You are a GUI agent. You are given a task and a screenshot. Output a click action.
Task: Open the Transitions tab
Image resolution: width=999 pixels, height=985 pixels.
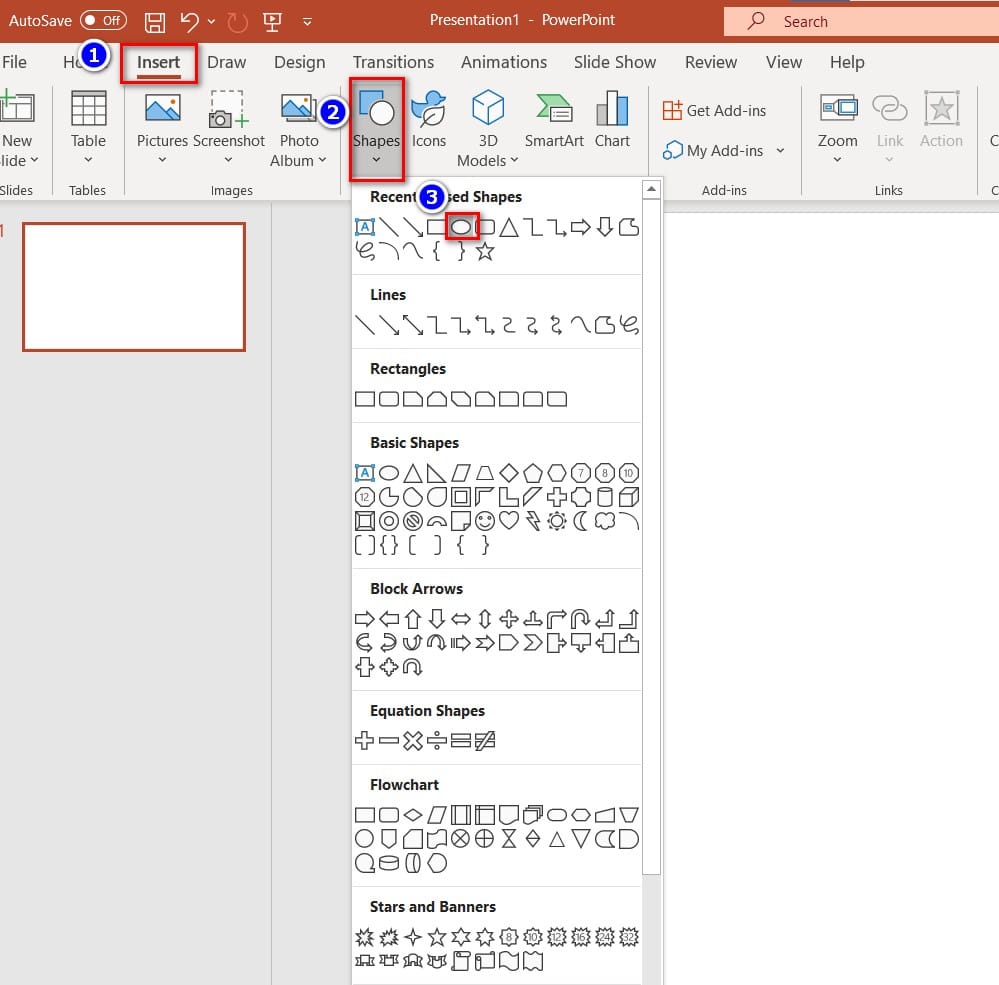pos(393,62)
